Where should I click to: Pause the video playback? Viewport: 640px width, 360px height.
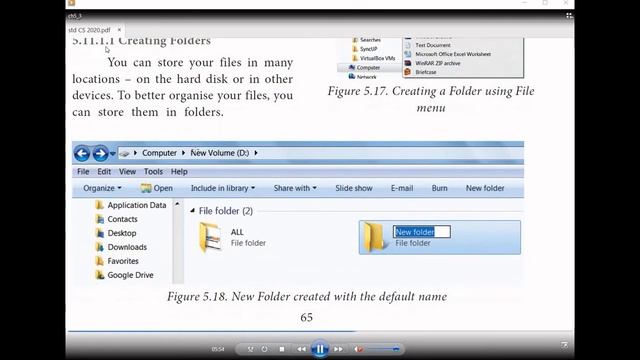click(320, 349)
